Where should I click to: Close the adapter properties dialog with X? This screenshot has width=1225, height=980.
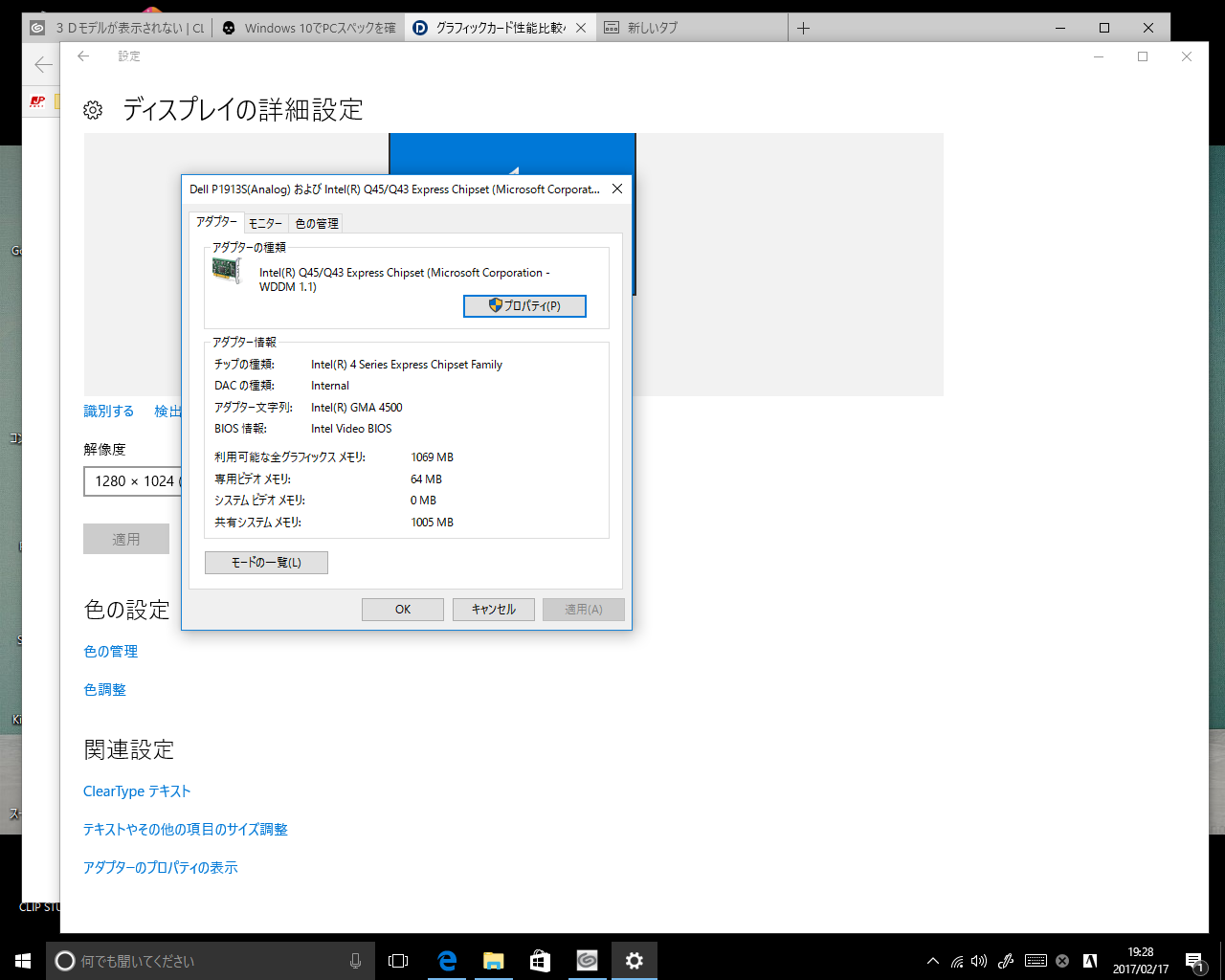pyautogui.click(x=617, y=189)
